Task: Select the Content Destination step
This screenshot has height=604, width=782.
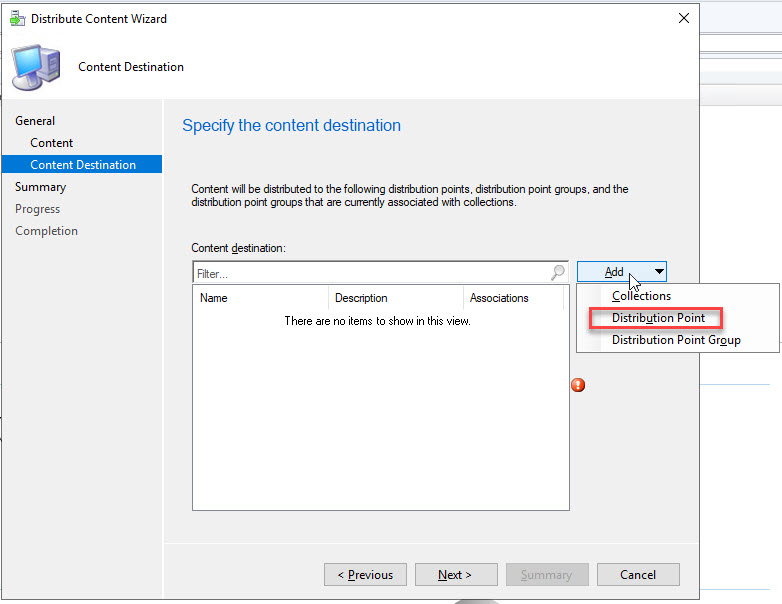Action: click(82, 165)
